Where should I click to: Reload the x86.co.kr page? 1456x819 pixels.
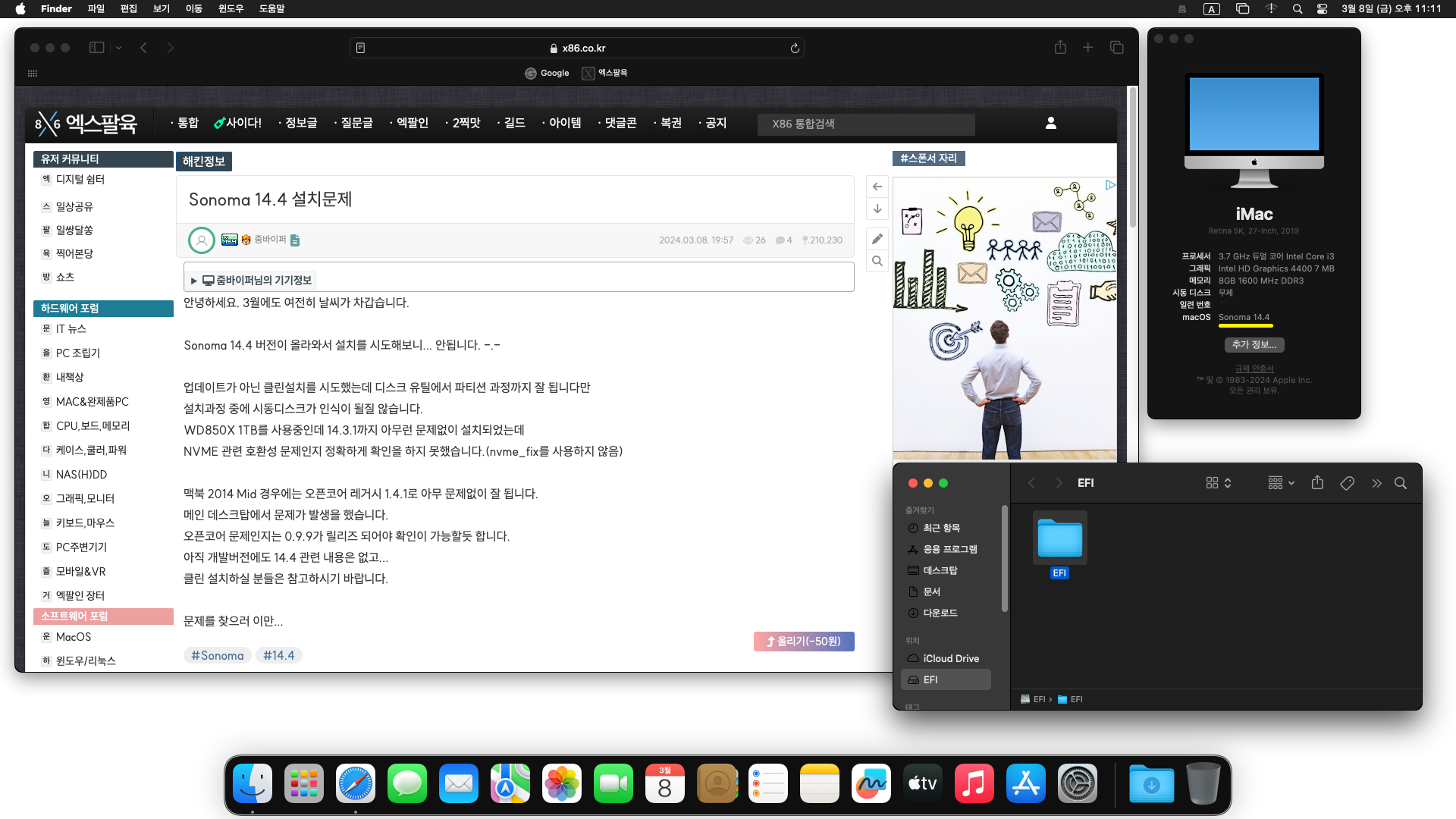point(795,48)
